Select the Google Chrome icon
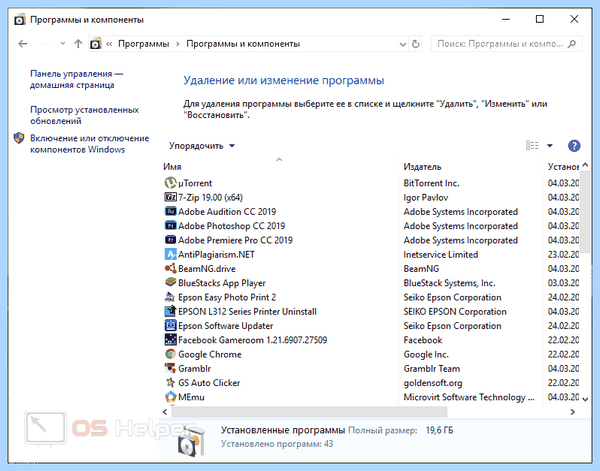The width and height of the screenshot is (600, 471). click(x=170, y=354)
